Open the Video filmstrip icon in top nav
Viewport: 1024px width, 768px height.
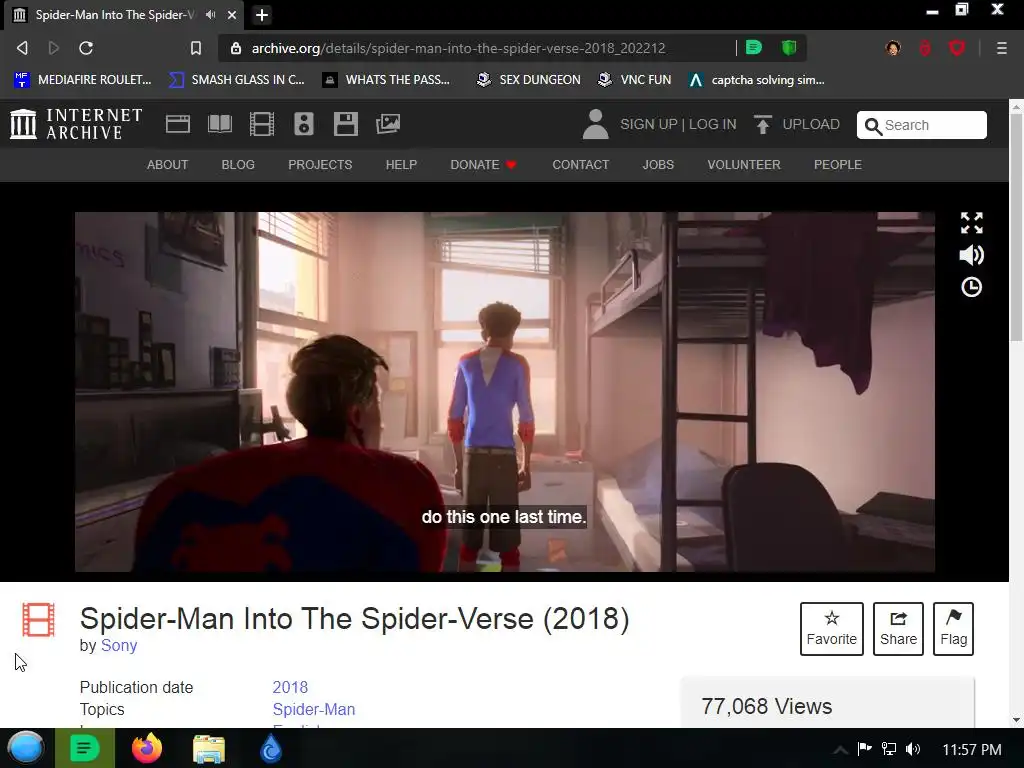pyautogui.click(x=262, y=124)
